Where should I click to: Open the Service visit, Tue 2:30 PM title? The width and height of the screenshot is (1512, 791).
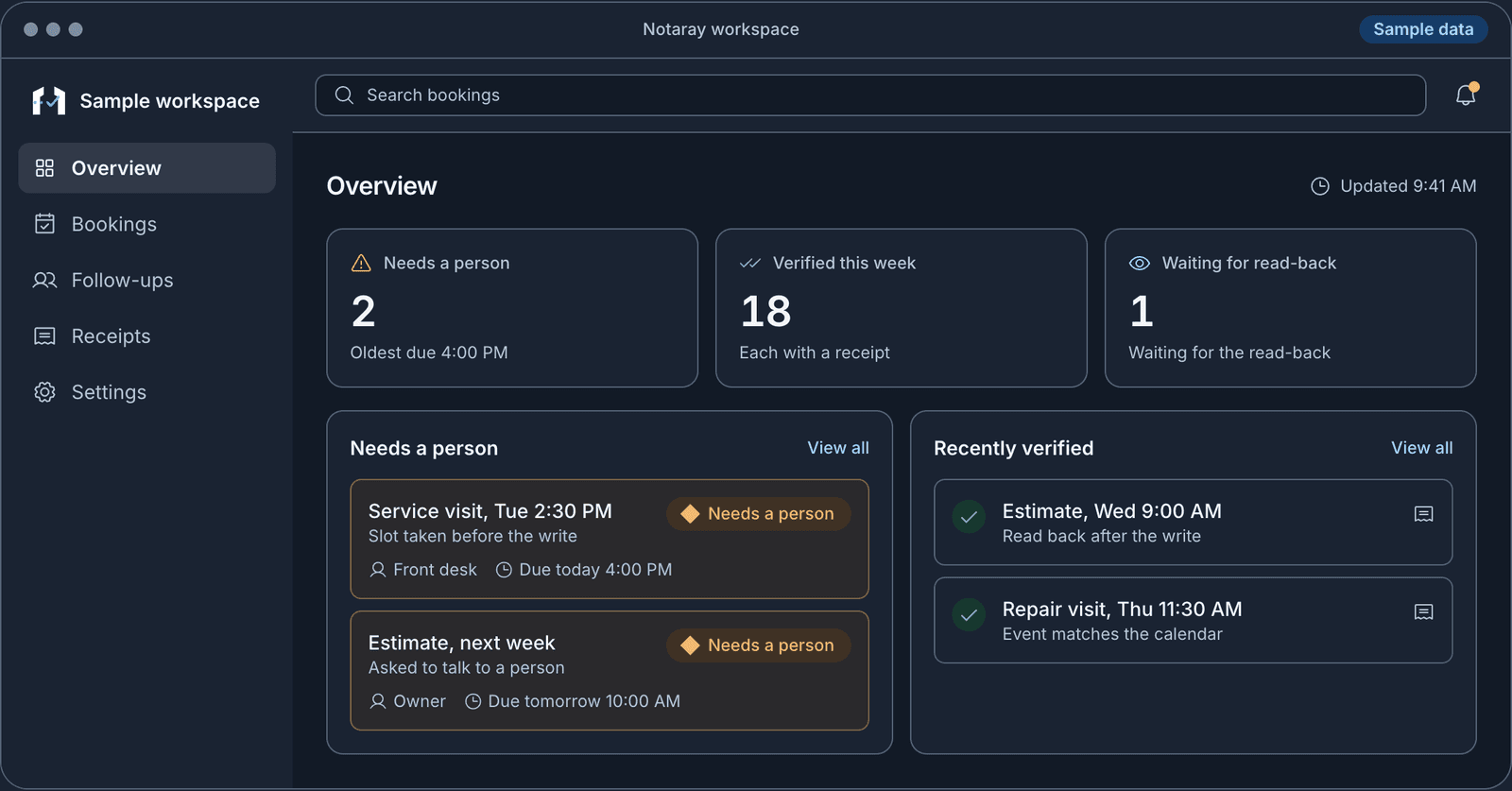click(490, 511)
